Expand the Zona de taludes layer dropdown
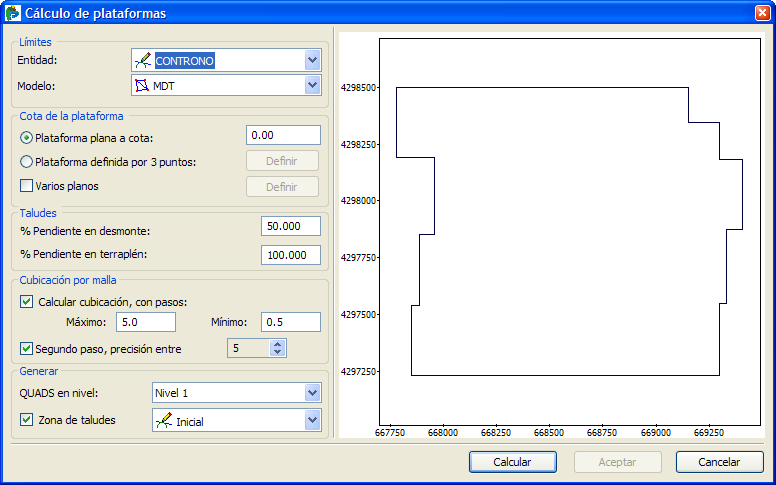This screenshot has width=776, height=485. coord(312,420)
